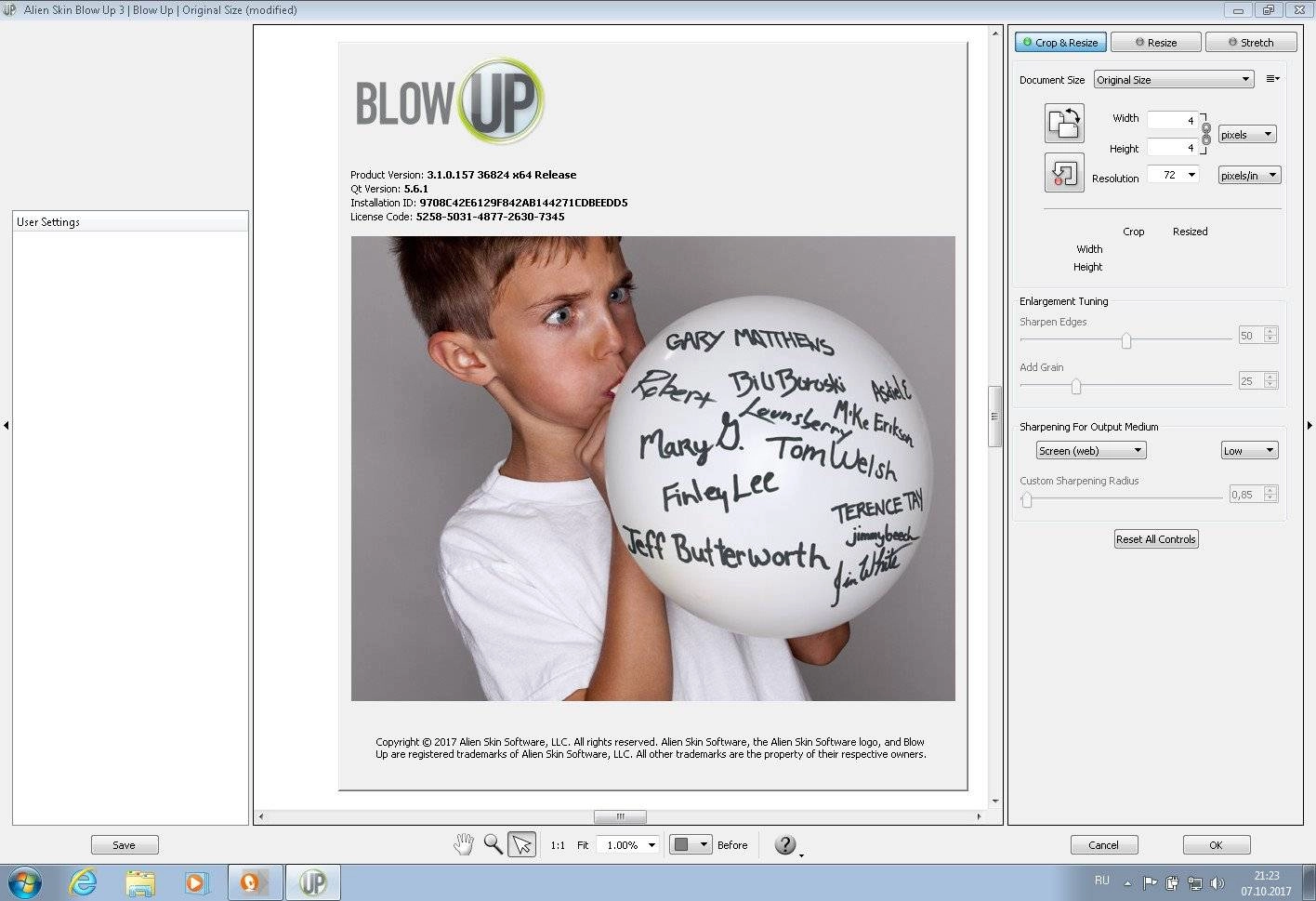Select the arrow pointer tool
The height and width of the screenshot is (901, 1316).
click(x=522, y=844)
